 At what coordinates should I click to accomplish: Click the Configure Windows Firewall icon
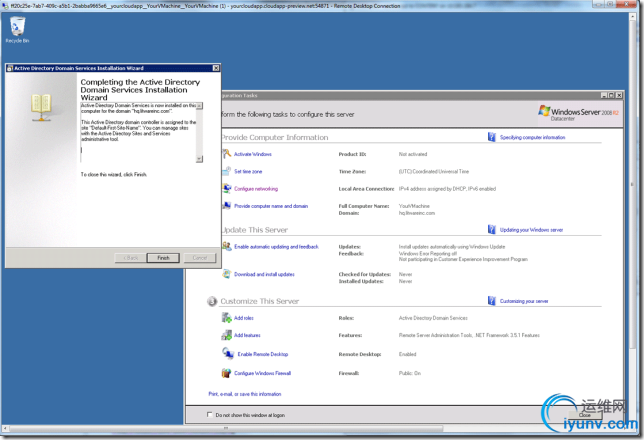[227, 373]
